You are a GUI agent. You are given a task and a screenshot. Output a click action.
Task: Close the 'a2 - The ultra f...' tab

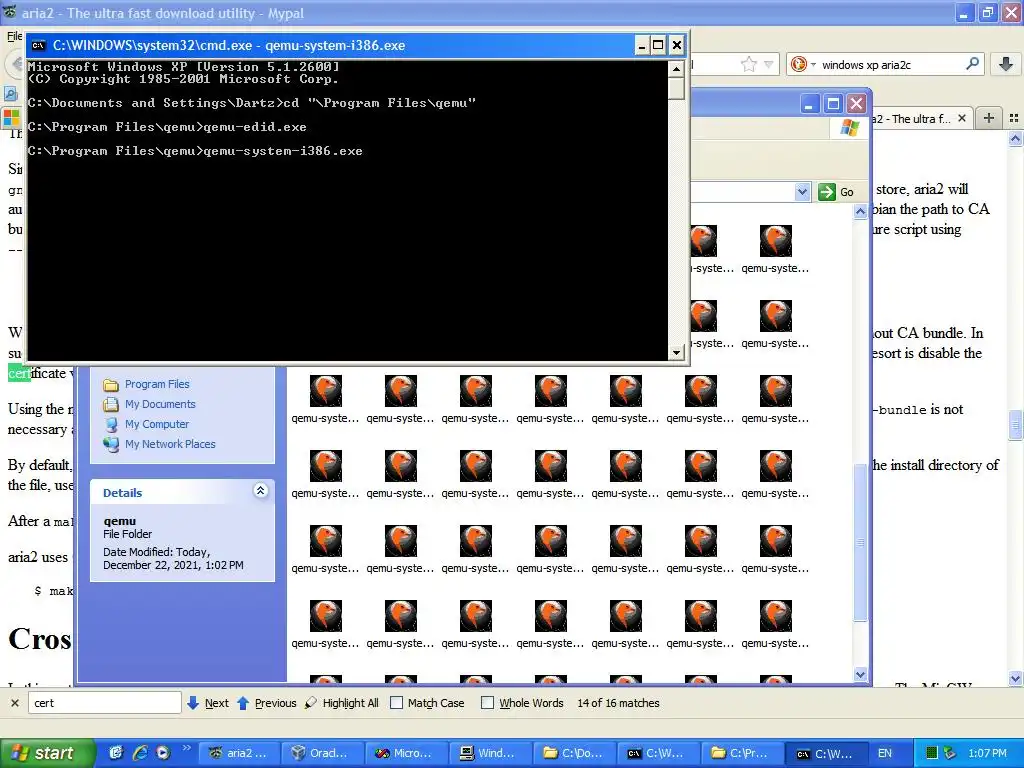click(x=961, y=119)
